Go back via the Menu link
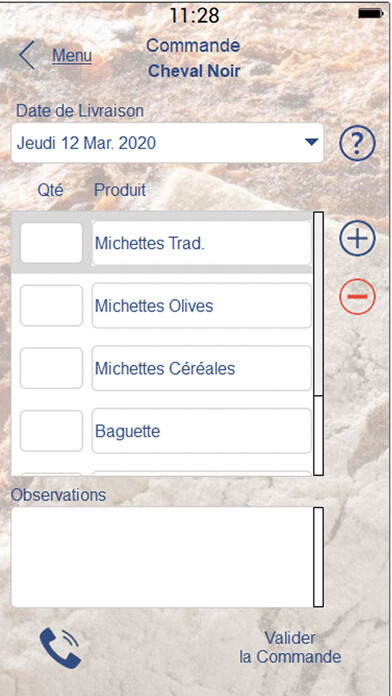 (72, 55)
